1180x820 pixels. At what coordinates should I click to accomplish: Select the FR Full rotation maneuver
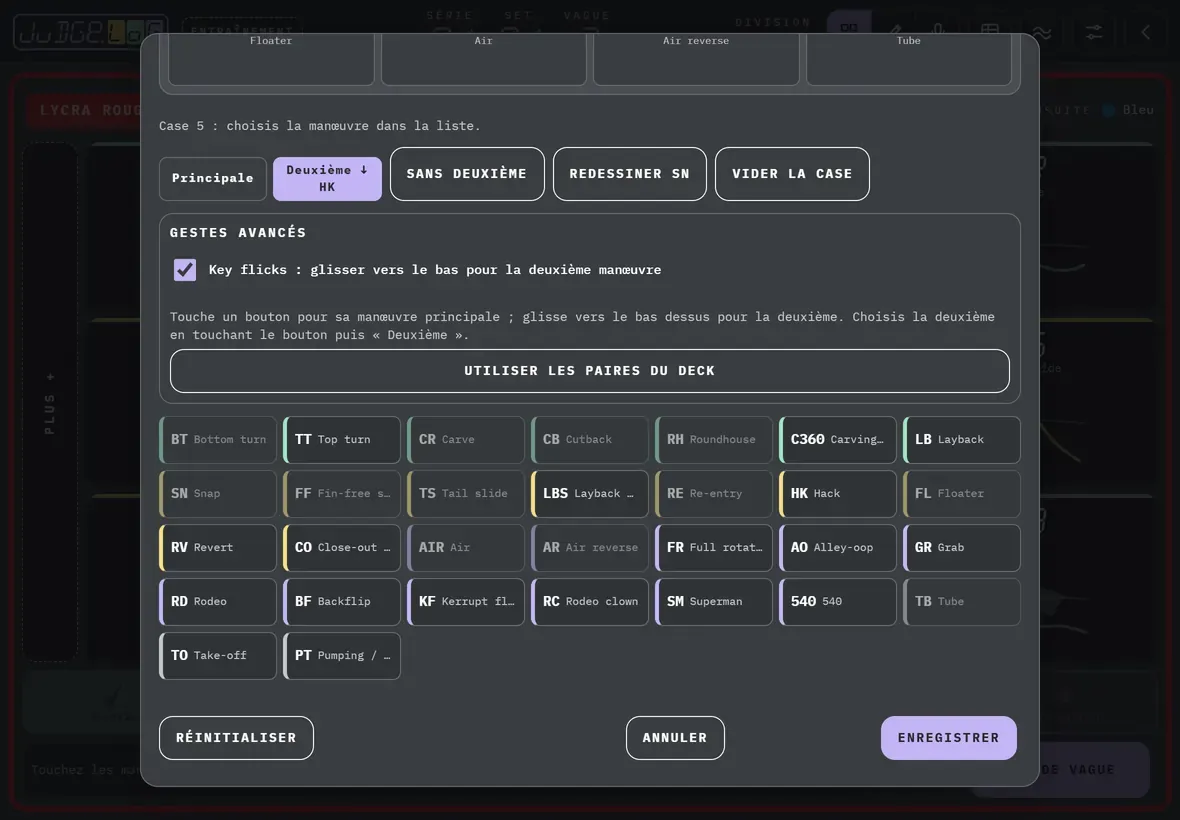pyautogui.click(x=714, y=548)
